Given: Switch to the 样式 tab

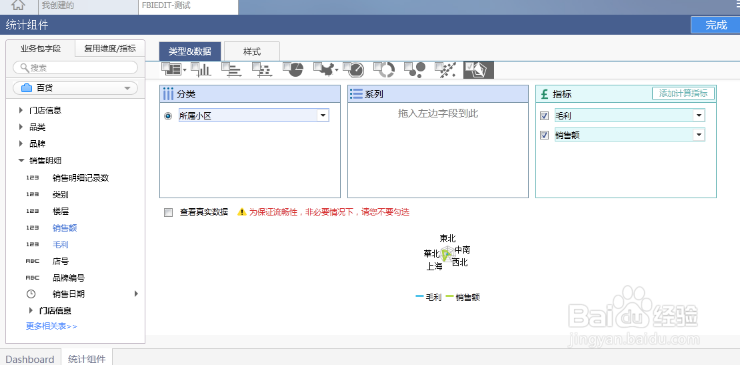Looking at the screenshot, I should point(252,52).
